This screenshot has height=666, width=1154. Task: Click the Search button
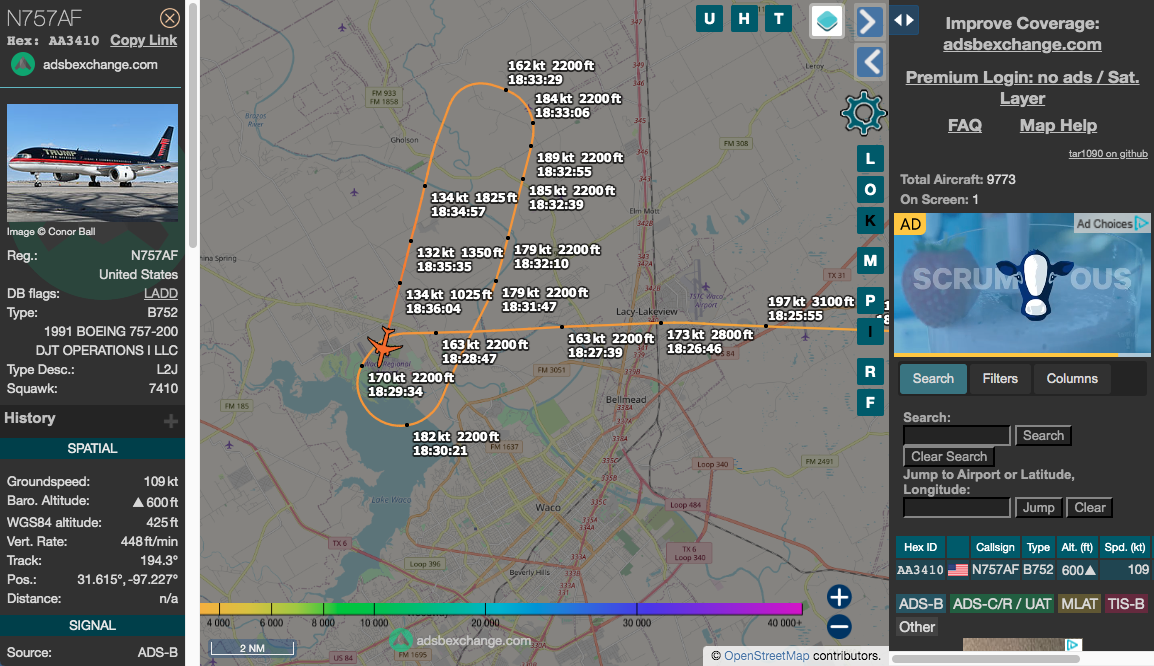click(x=1043, y=435)
